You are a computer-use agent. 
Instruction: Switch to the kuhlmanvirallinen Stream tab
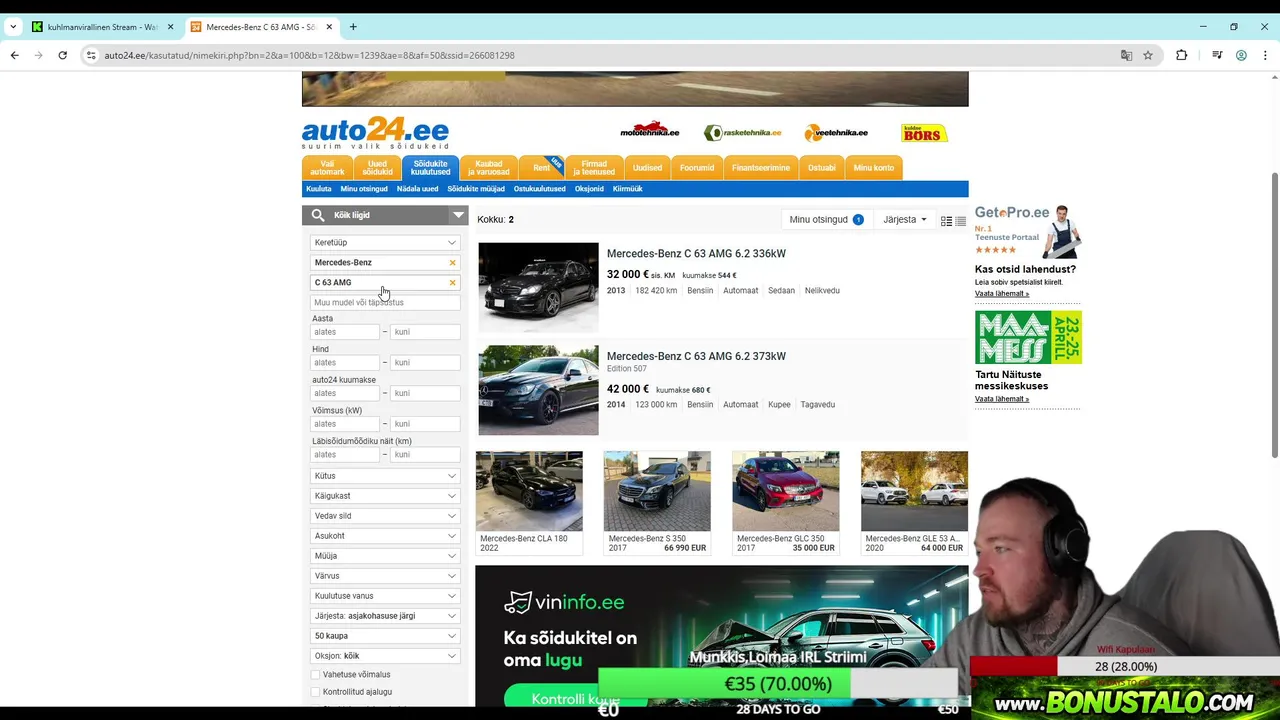point(102,27)
